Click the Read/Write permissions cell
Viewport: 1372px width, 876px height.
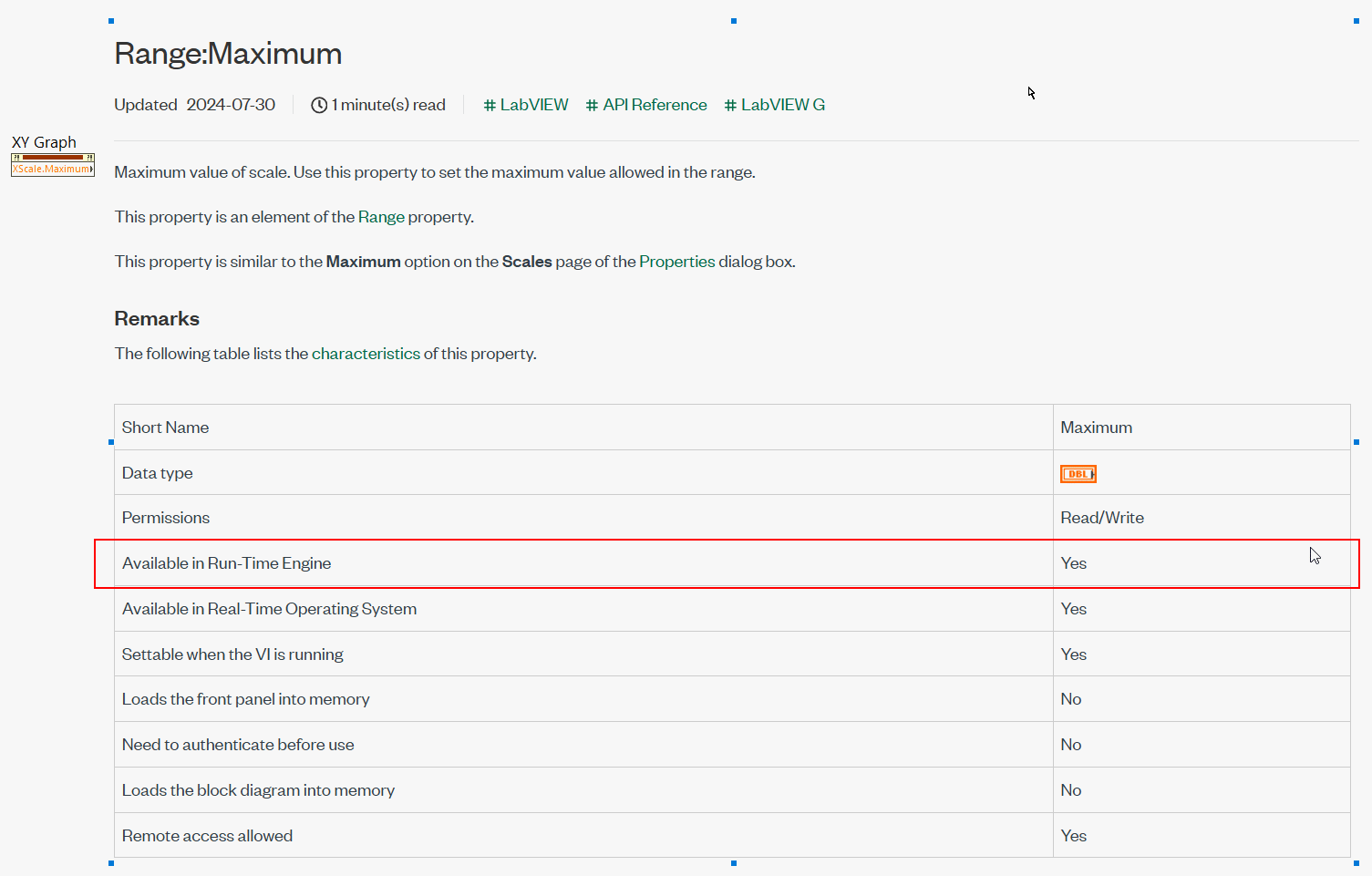[1202, 518]
